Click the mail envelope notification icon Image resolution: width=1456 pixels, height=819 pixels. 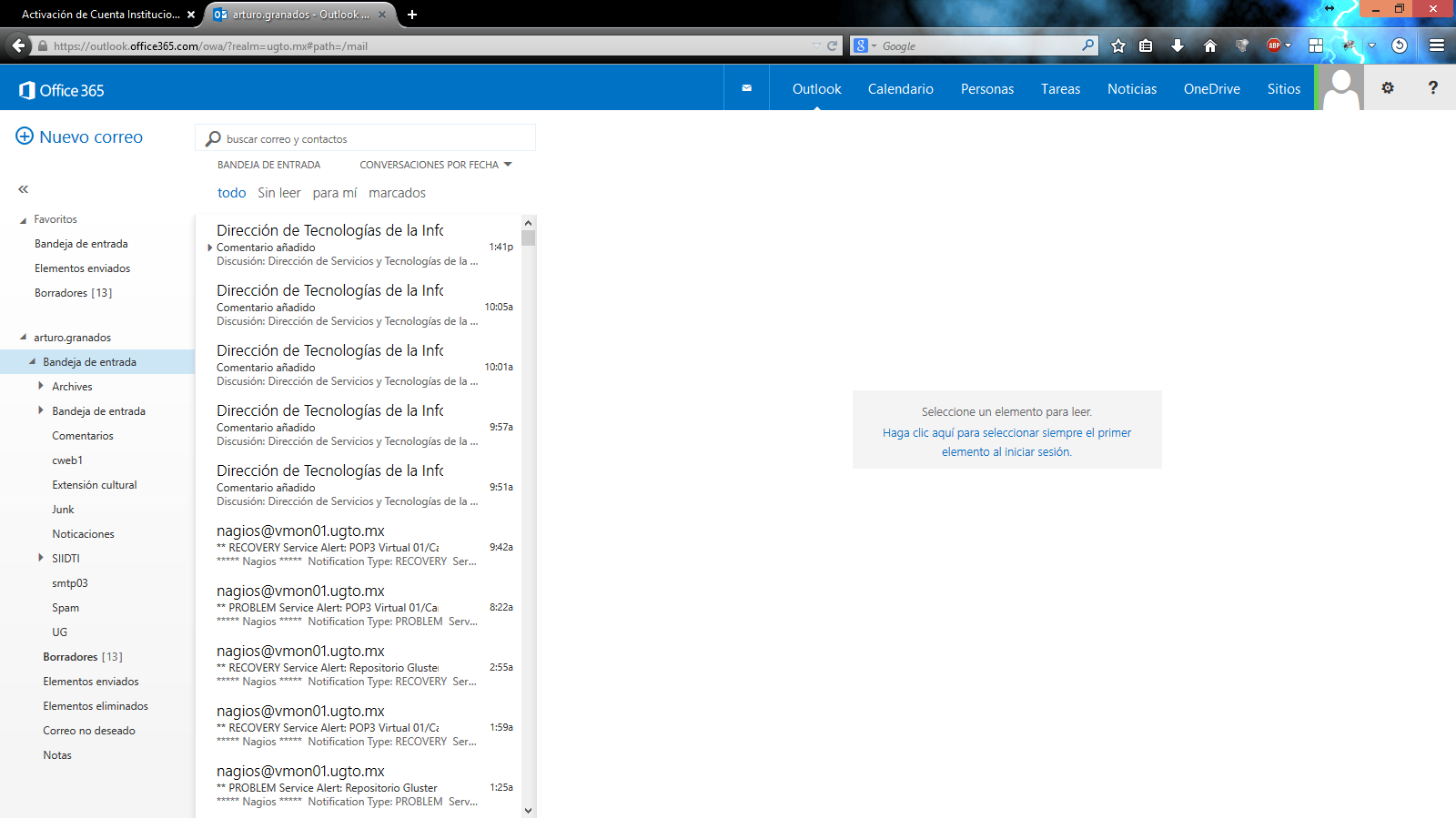tap(746, 88)
